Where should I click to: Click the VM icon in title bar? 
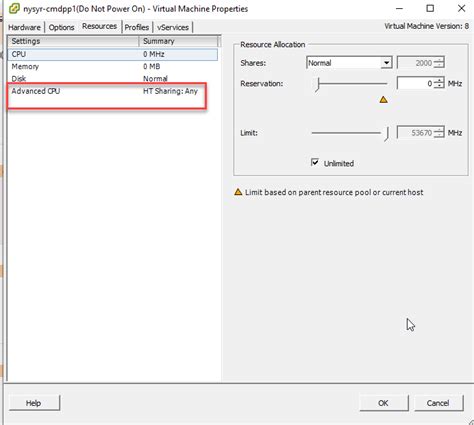pos(14,8)
